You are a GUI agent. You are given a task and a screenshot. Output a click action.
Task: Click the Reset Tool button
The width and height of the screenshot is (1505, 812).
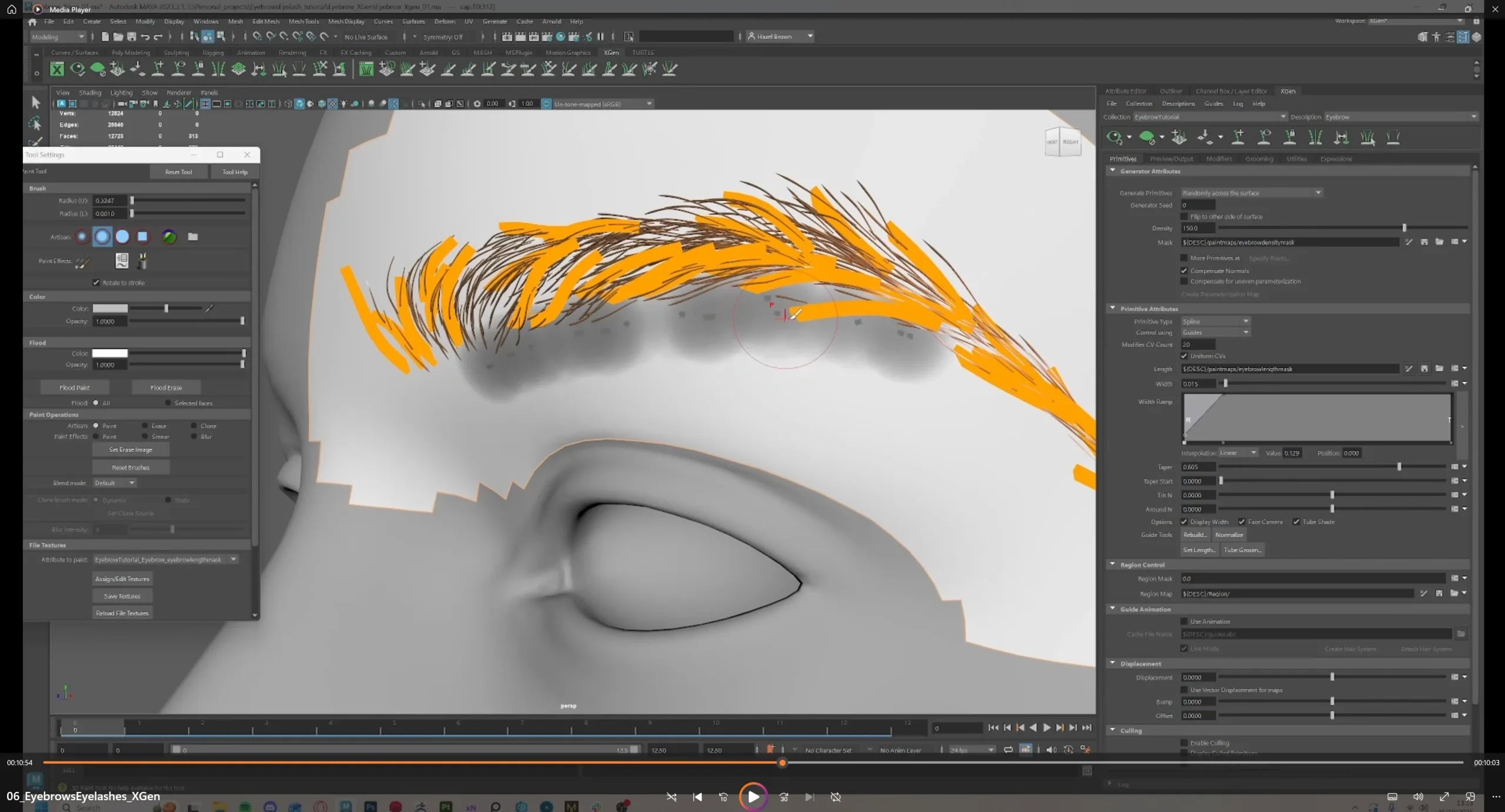pyautogui.click(x=178, y=172)
